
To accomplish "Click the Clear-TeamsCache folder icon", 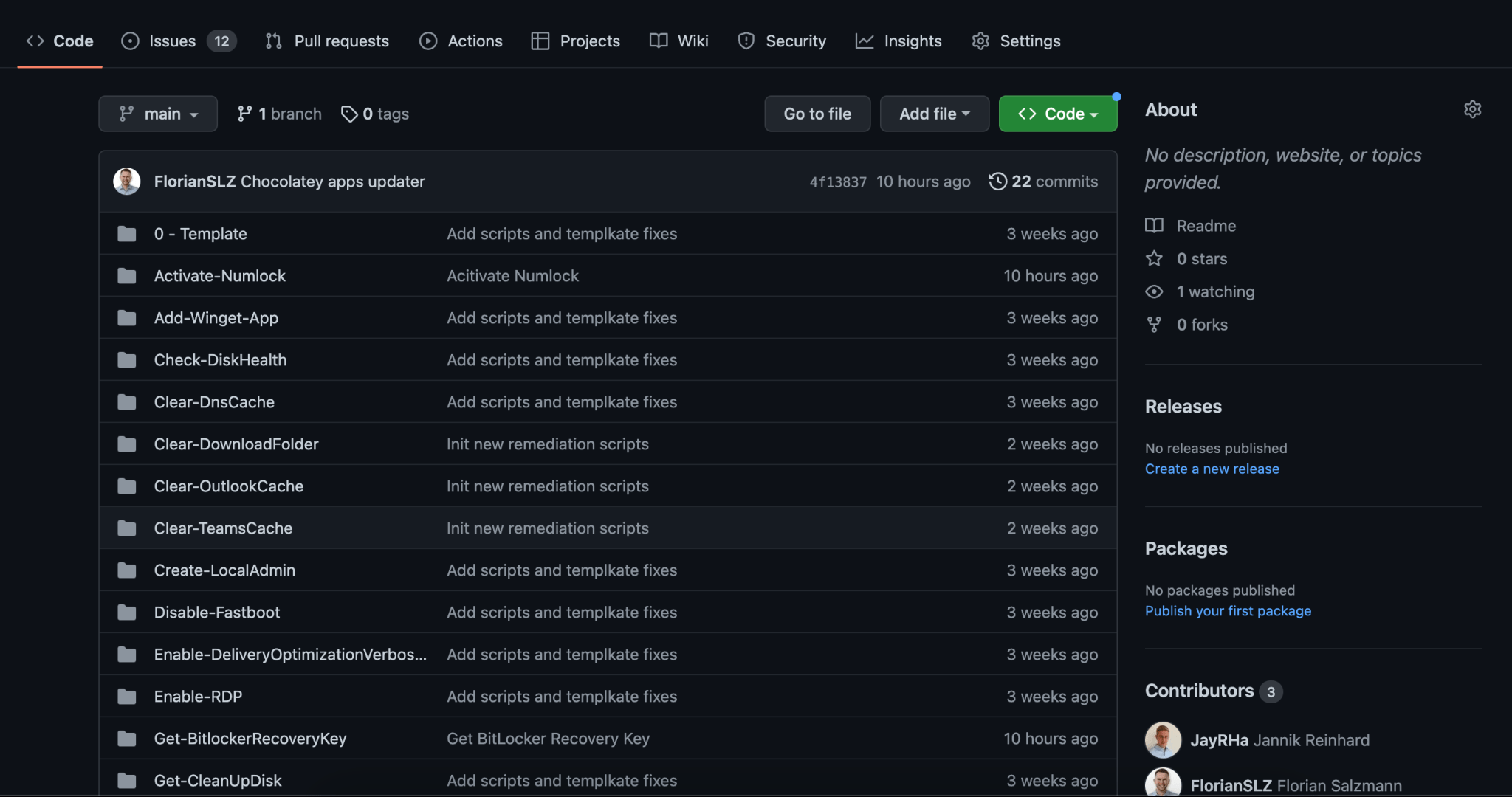I will 127,528.
